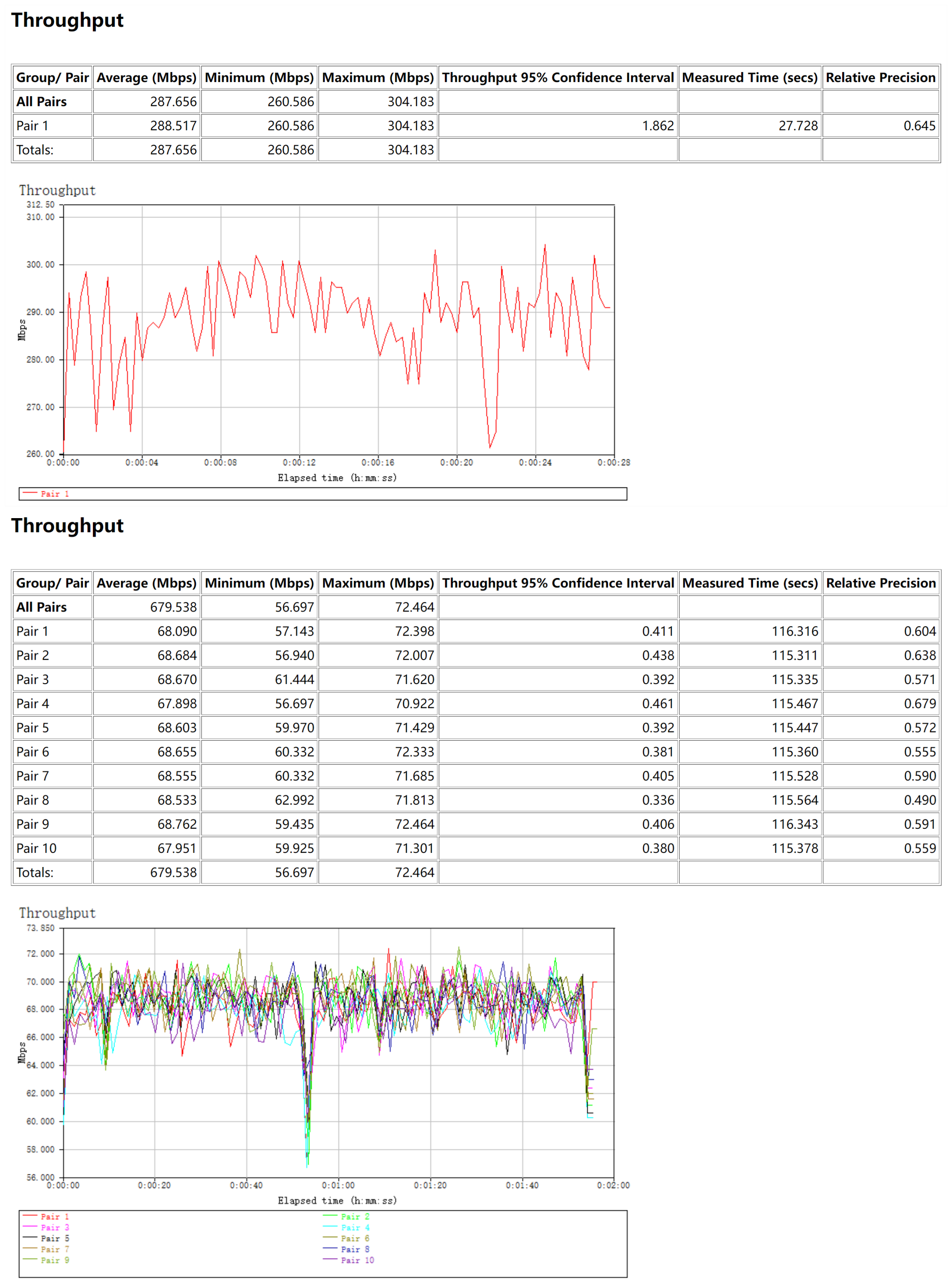Click the Totals row label in second table

[34, 872]
